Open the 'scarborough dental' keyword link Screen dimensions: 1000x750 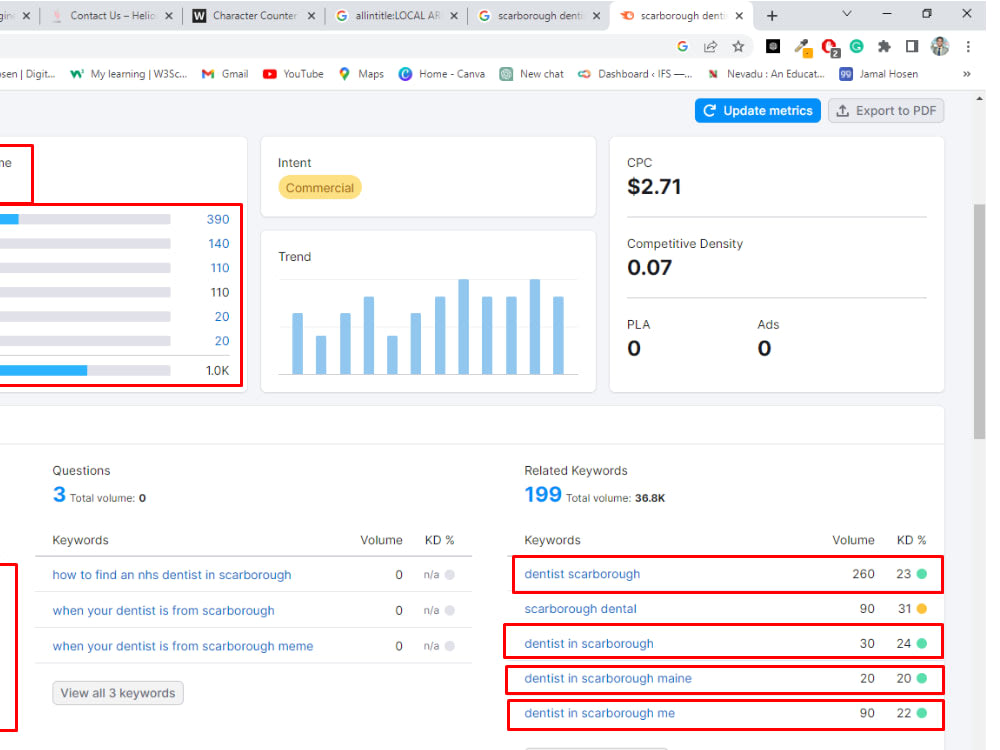pyautogui.click(x=580, y=608)
